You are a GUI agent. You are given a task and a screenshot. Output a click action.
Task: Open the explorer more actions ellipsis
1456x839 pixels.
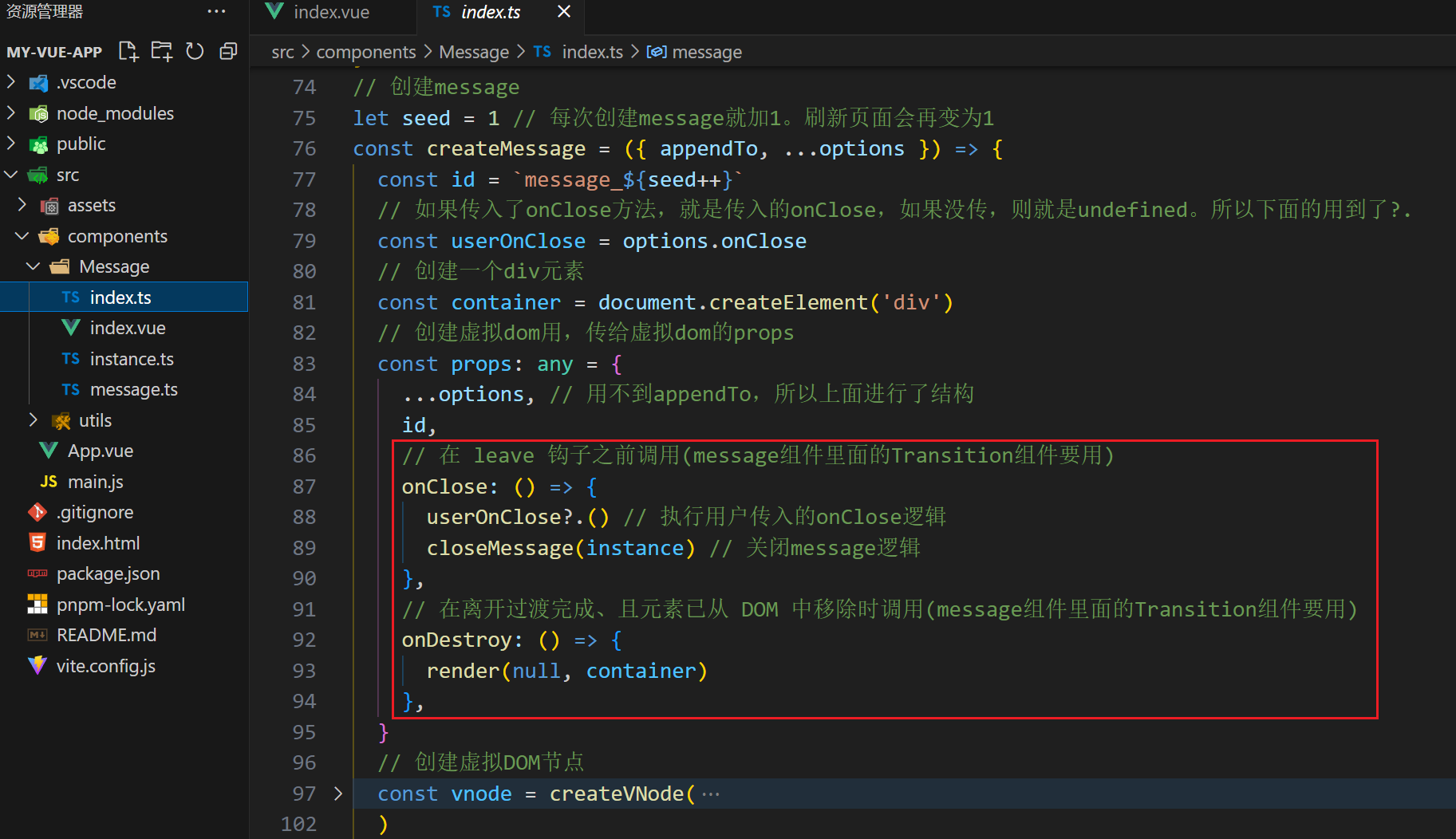tap(216, 11)
